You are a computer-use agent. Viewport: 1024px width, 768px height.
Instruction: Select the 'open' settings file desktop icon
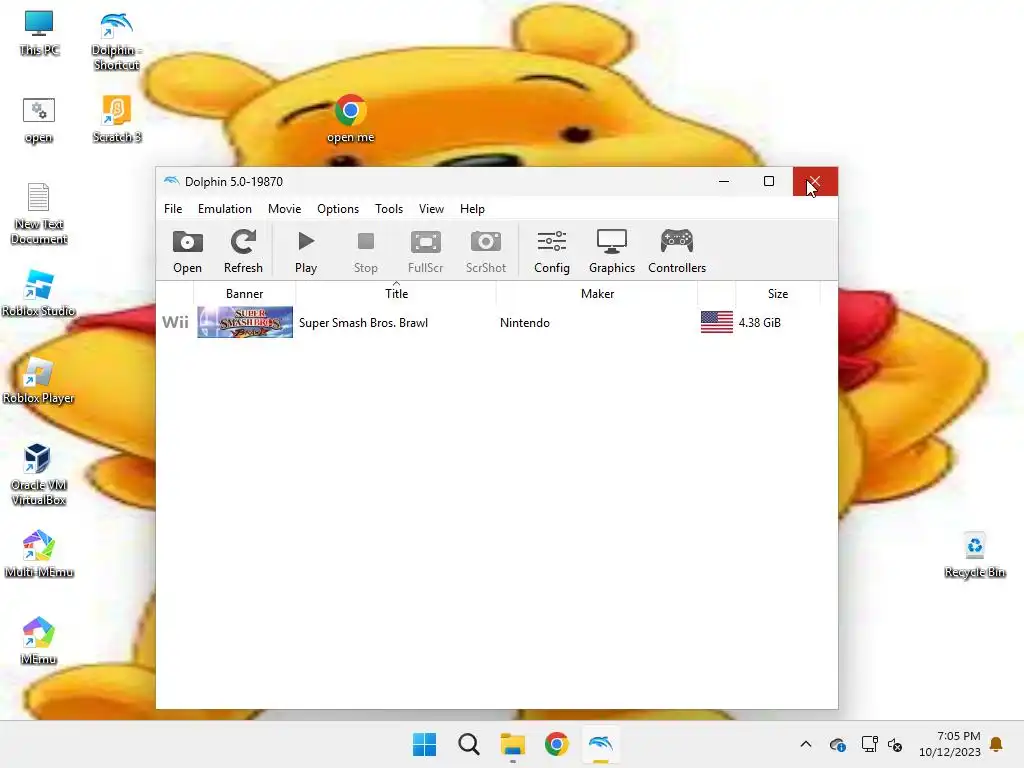pyautogui.click(x=39, y=120)
